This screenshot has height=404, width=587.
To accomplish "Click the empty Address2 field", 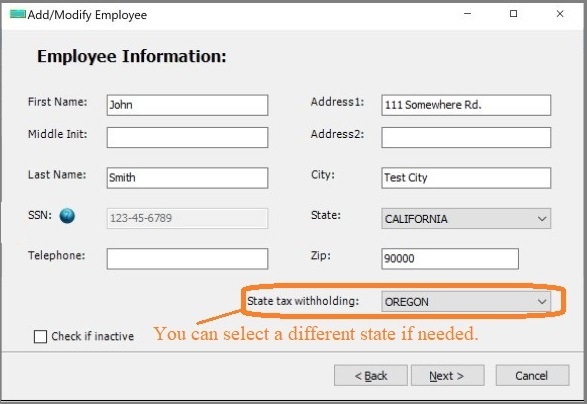I will [466, 137].
